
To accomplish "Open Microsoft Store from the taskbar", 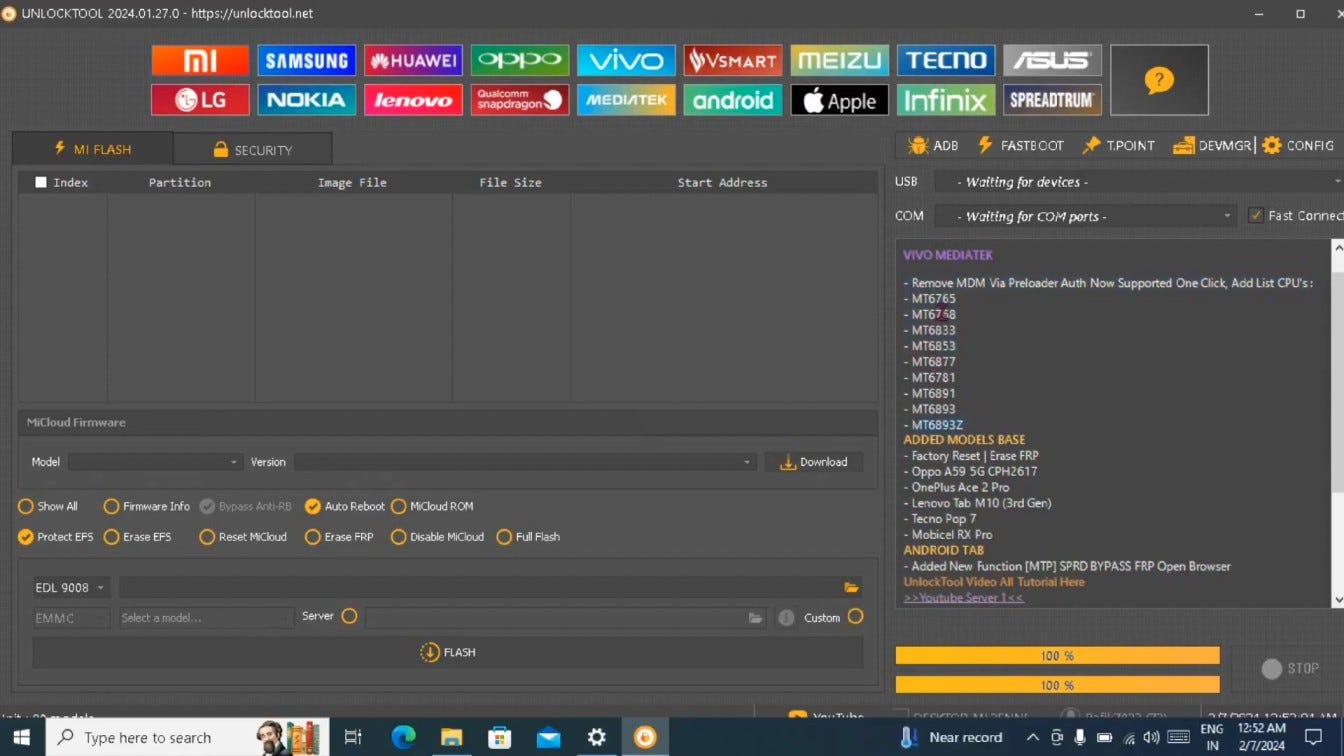I will [x=500, y=737].
